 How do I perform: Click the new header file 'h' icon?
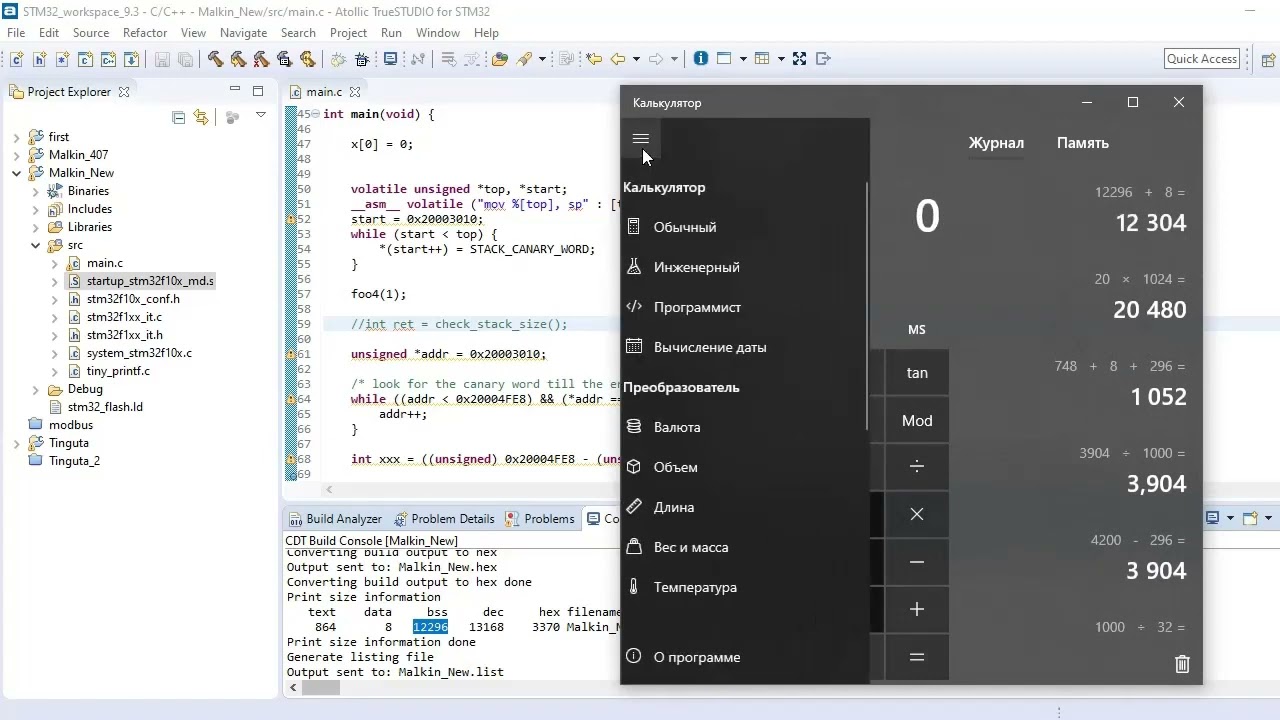[x=39, y=59]
